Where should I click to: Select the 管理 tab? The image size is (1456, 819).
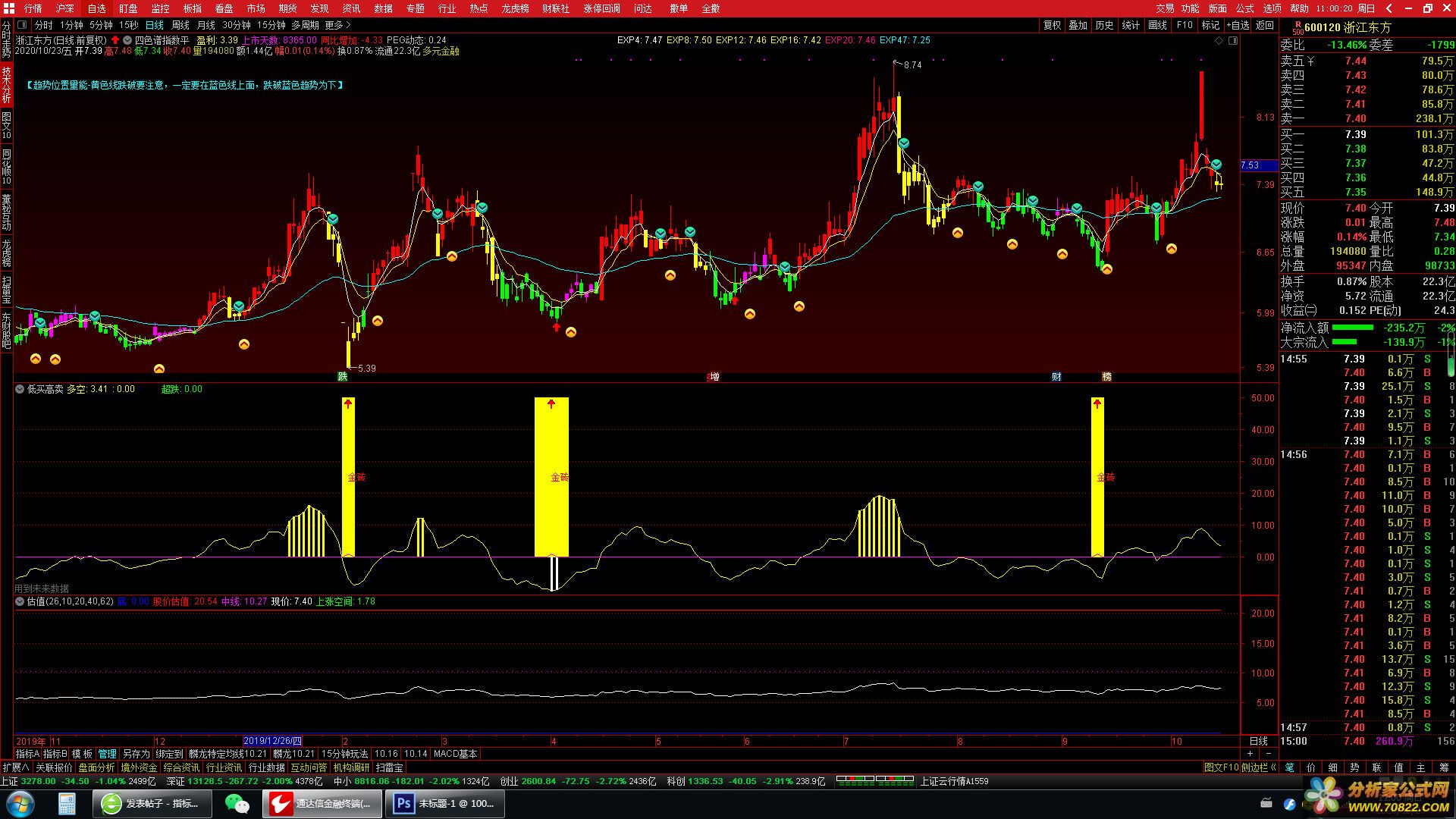click(x=108, y=754)
